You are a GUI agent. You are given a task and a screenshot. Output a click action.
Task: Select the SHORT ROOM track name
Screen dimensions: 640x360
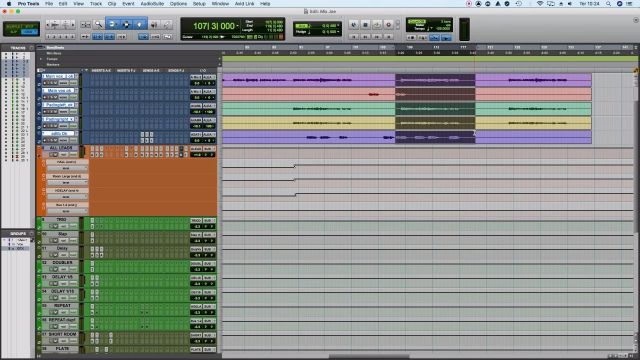pyautogui.click(x=62, y=334)
